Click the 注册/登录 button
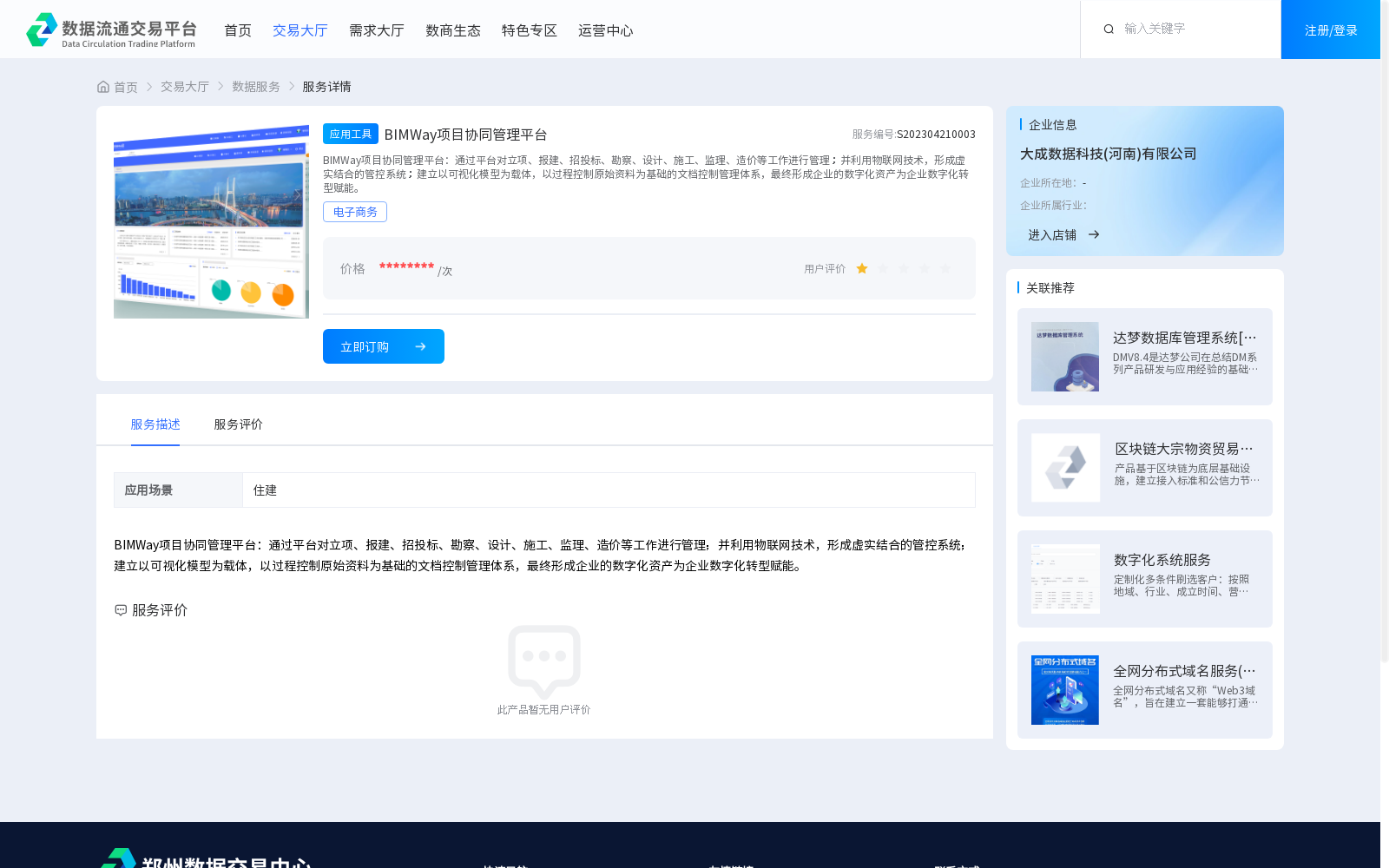1389x868 pixels. (x=1331, y=30)
